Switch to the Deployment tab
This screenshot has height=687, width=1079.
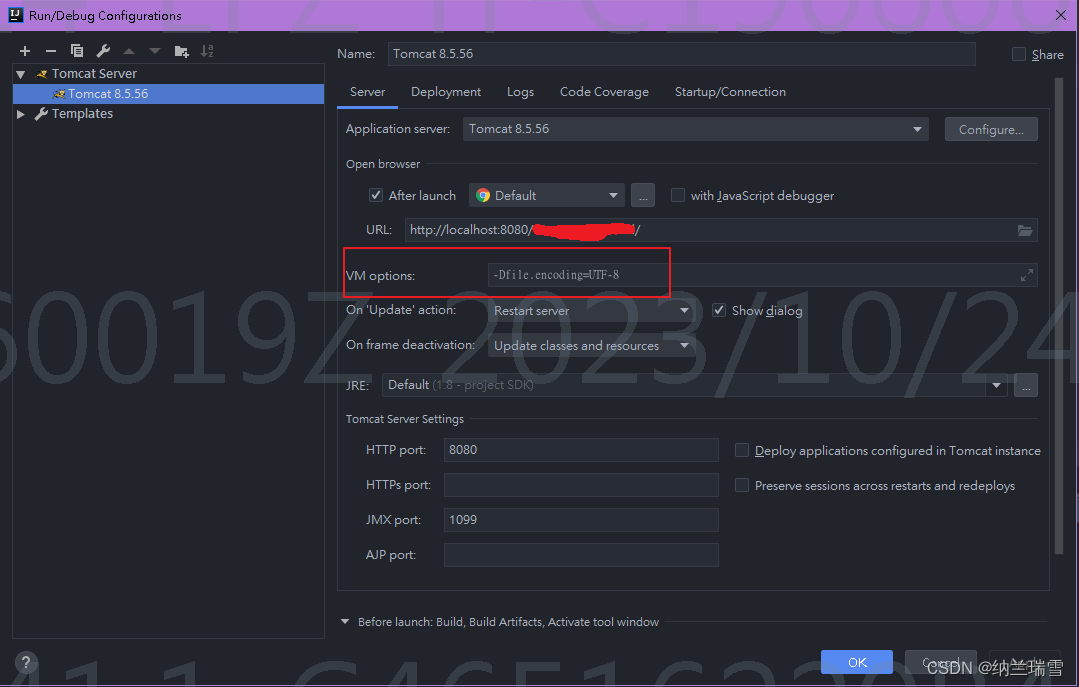click(x=445, y=91)
